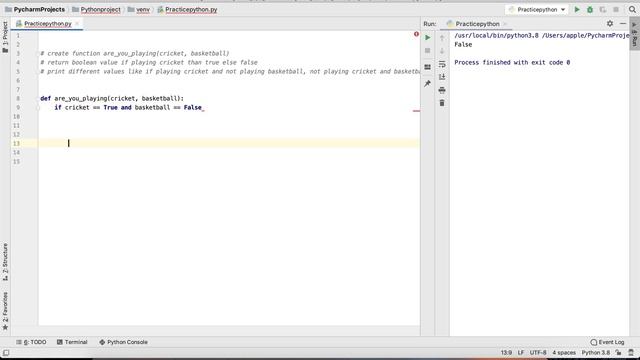The height and width of the screenshot is (360, 640).
Task: Select the Practicepython tab in Run panel
Action: (x=477, y=24)
